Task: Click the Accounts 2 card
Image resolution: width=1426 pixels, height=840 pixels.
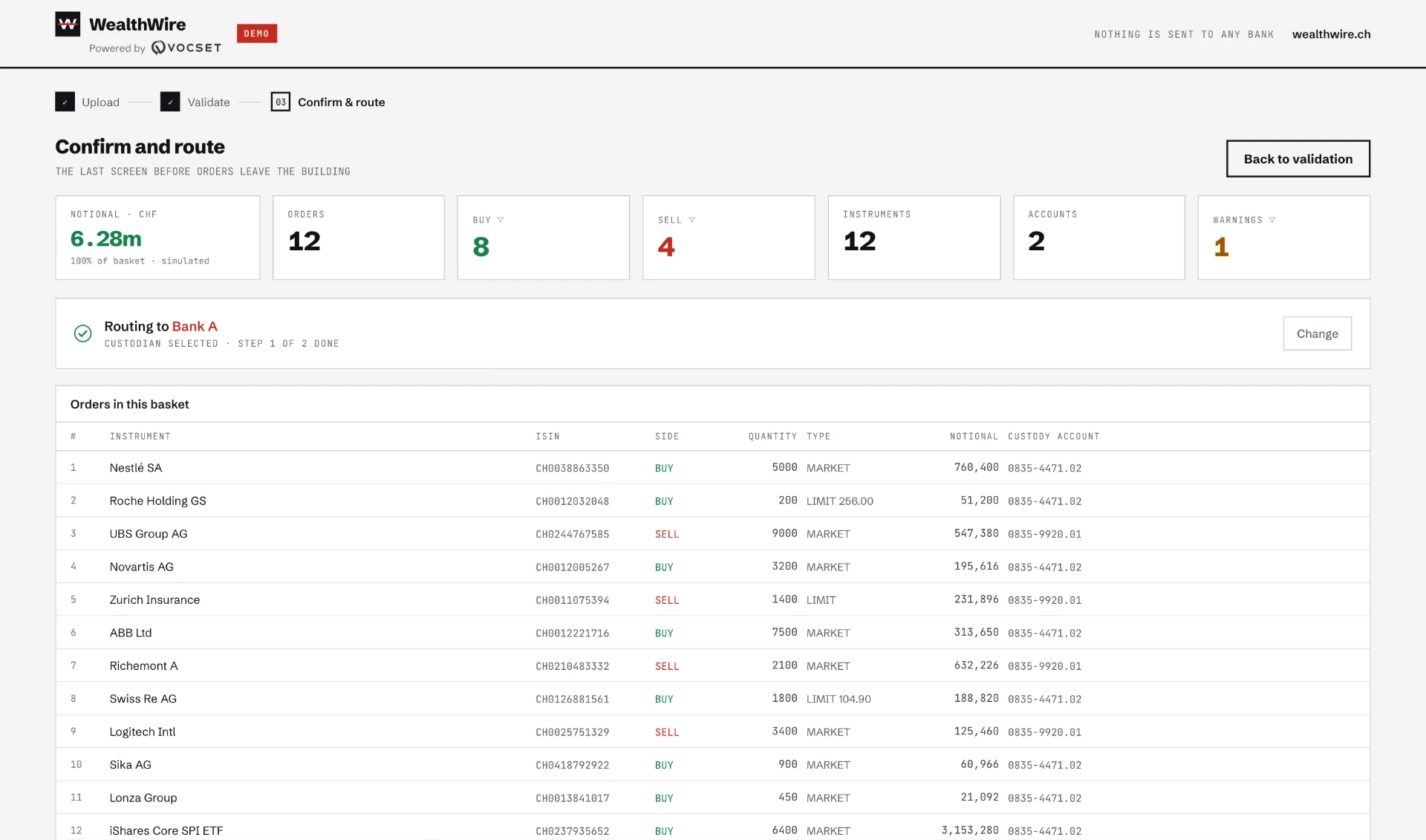Action: click(x=1099, y=238)
